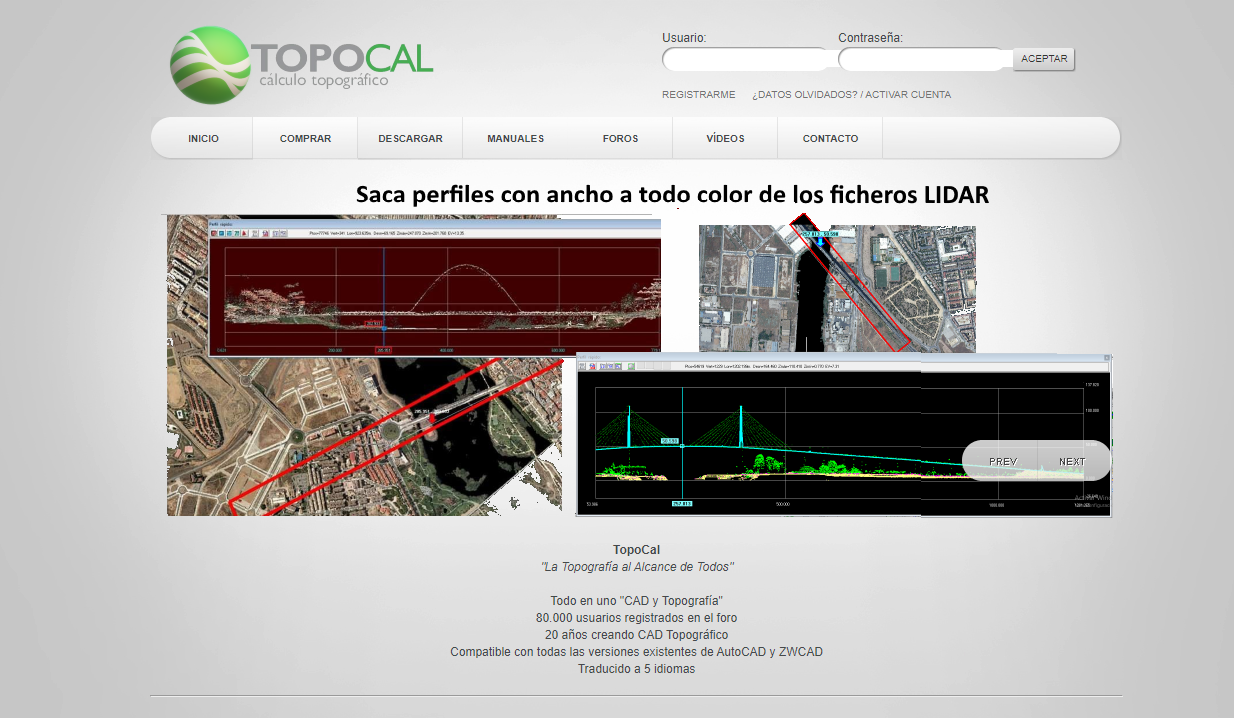This screenshot has height=718, width=1234.
Task: Open the VÍDEOS tab
Action: pos(724,138)
